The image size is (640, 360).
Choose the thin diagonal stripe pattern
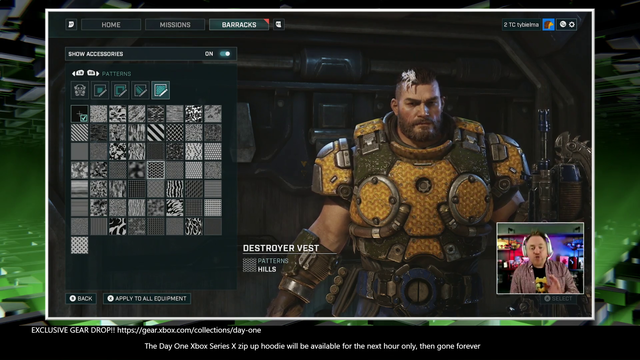(80, 133)
